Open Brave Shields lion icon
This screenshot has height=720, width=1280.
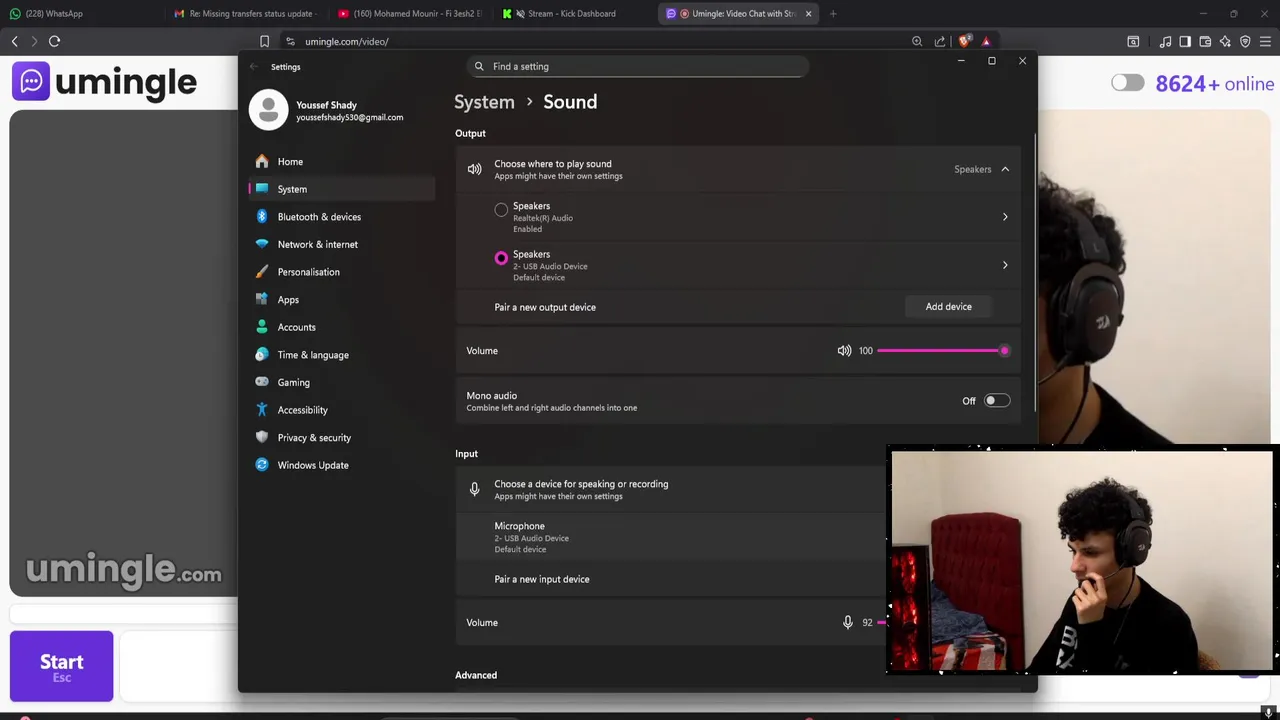964,41
